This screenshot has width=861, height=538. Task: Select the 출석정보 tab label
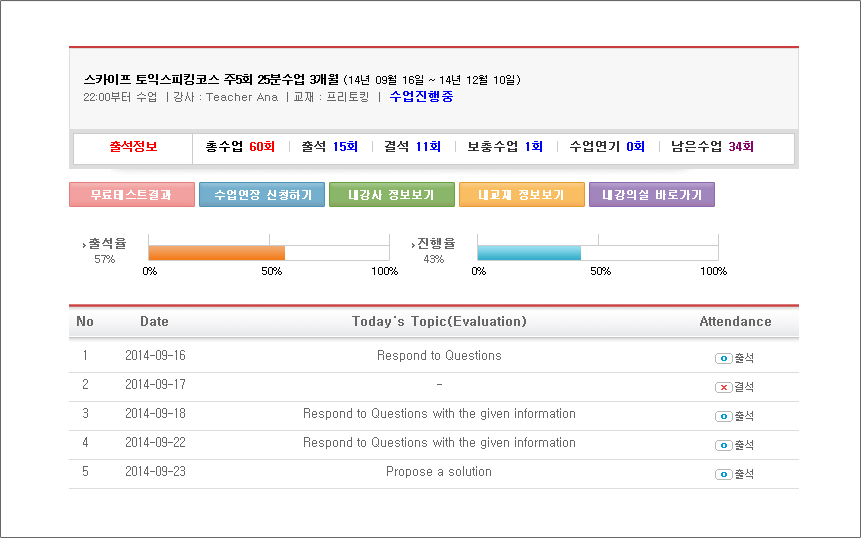pos(133,147)
